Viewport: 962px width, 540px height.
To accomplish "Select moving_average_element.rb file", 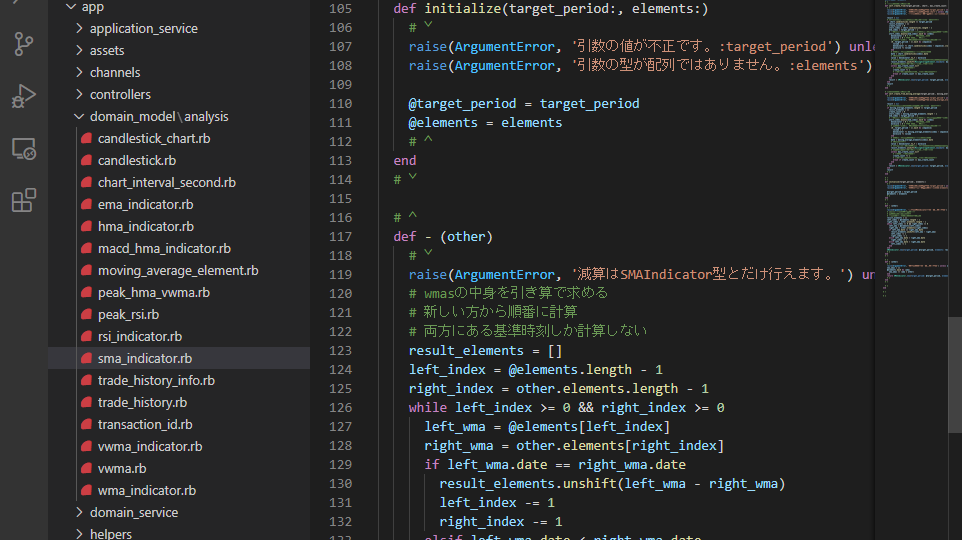I will 178,271.
